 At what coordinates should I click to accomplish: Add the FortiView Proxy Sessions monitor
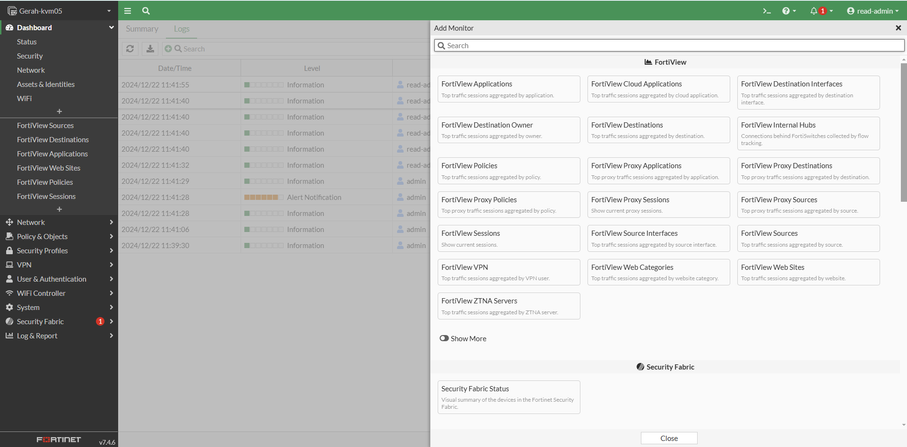coord(658,205)
